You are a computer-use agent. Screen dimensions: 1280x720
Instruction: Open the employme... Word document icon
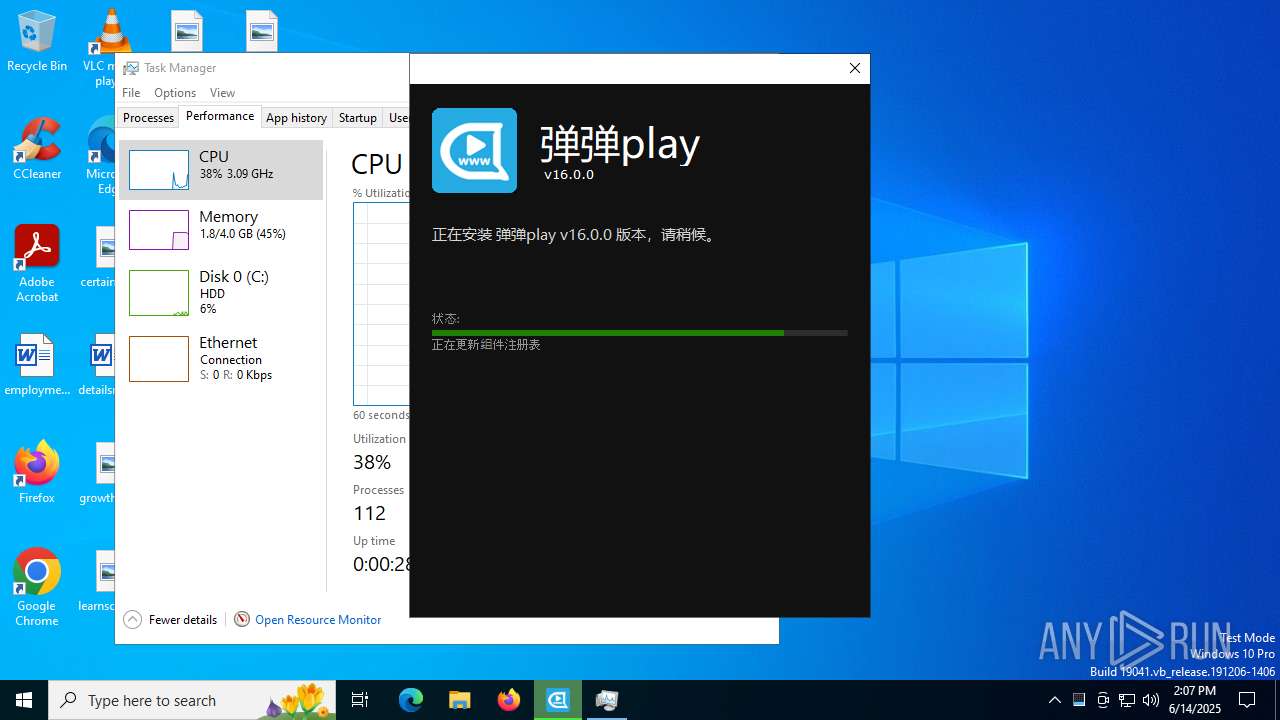[37, 366]
